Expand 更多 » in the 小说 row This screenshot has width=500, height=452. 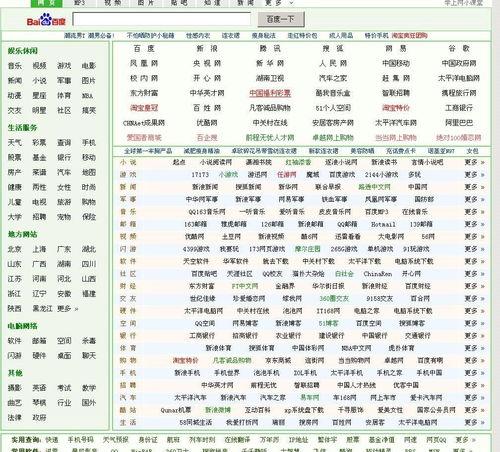pyautogui.click(x=475, y=162)
